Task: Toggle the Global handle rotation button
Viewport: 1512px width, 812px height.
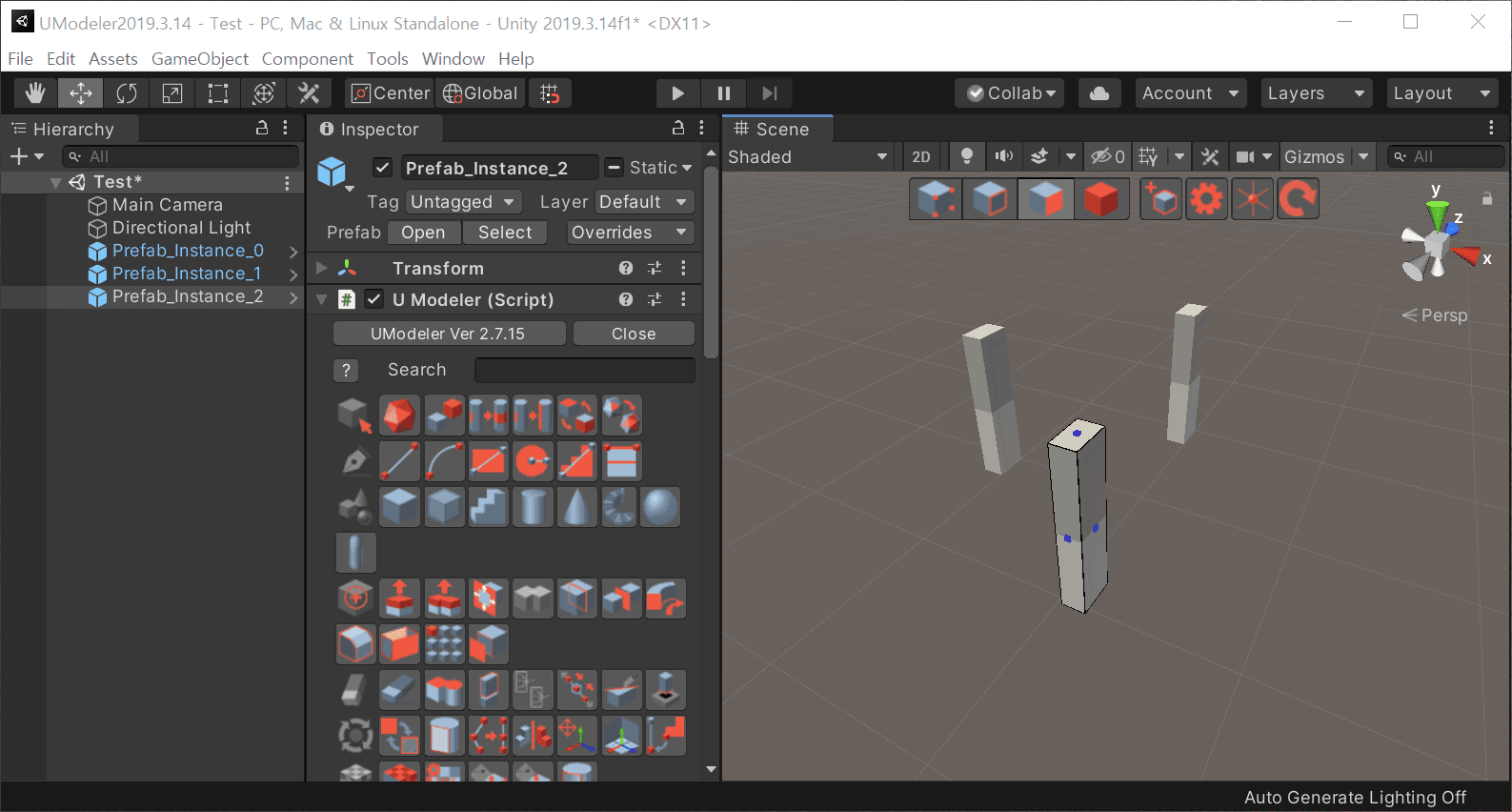Action: pyautogui.click(x=480, y=93)
